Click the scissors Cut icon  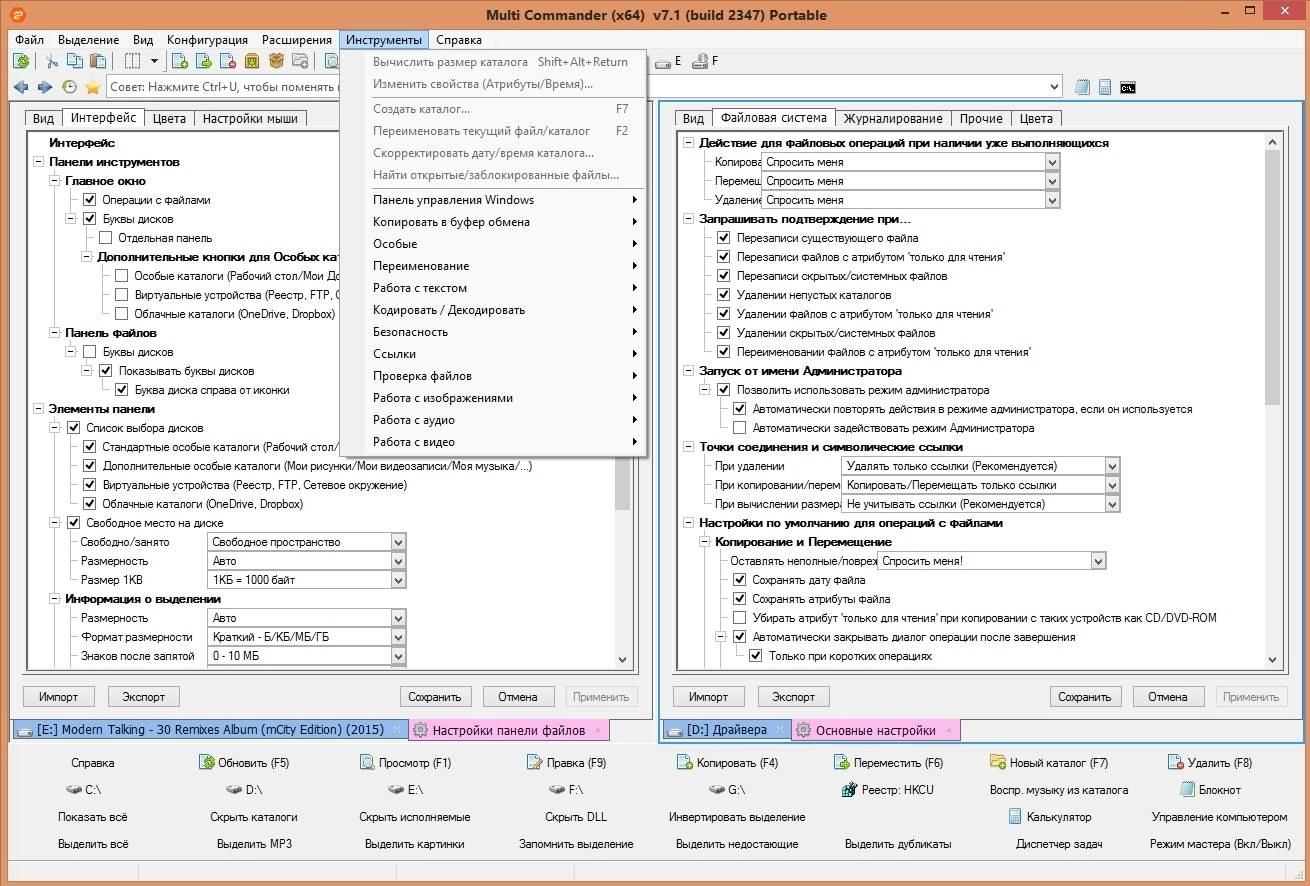click(52, 61)
